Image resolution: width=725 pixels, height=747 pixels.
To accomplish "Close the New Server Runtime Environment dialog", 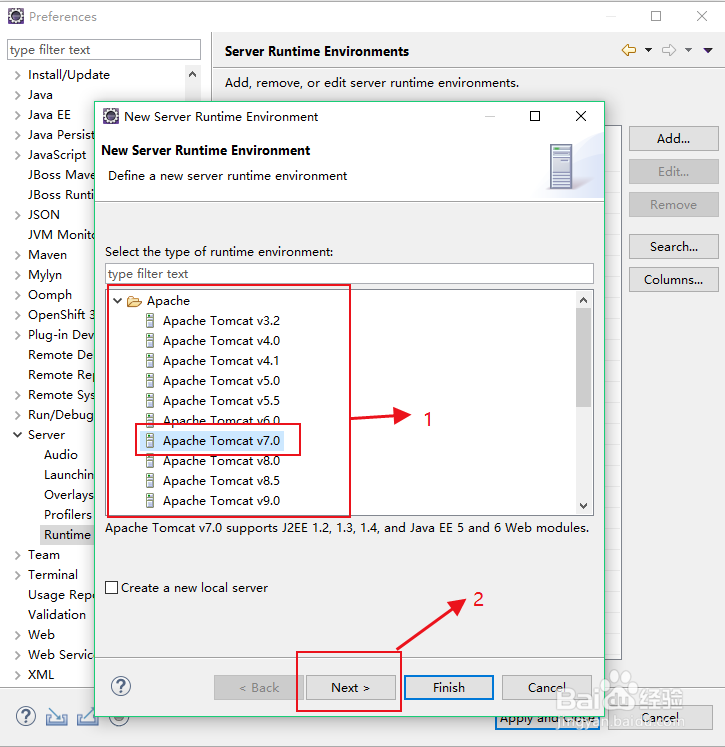I will (x=581, y=116).
